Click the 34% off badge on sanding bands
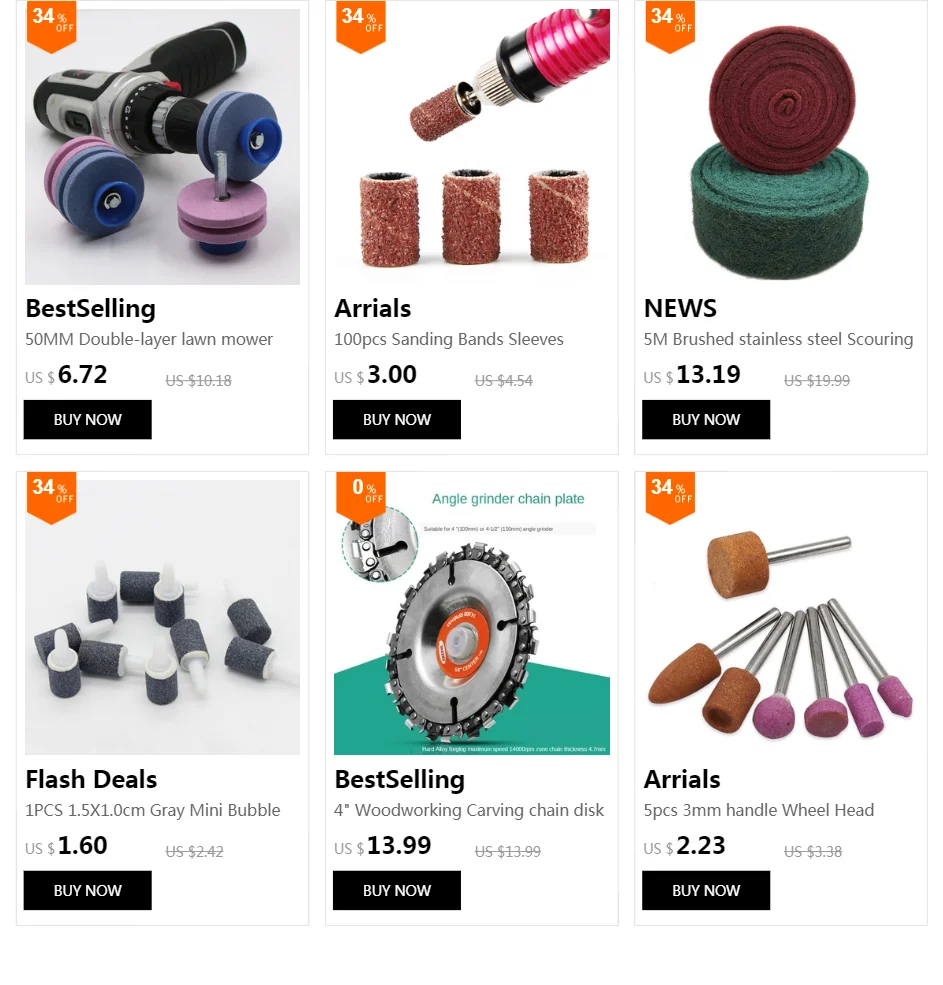The image size is (943, 985). click(x=361, y=26)
